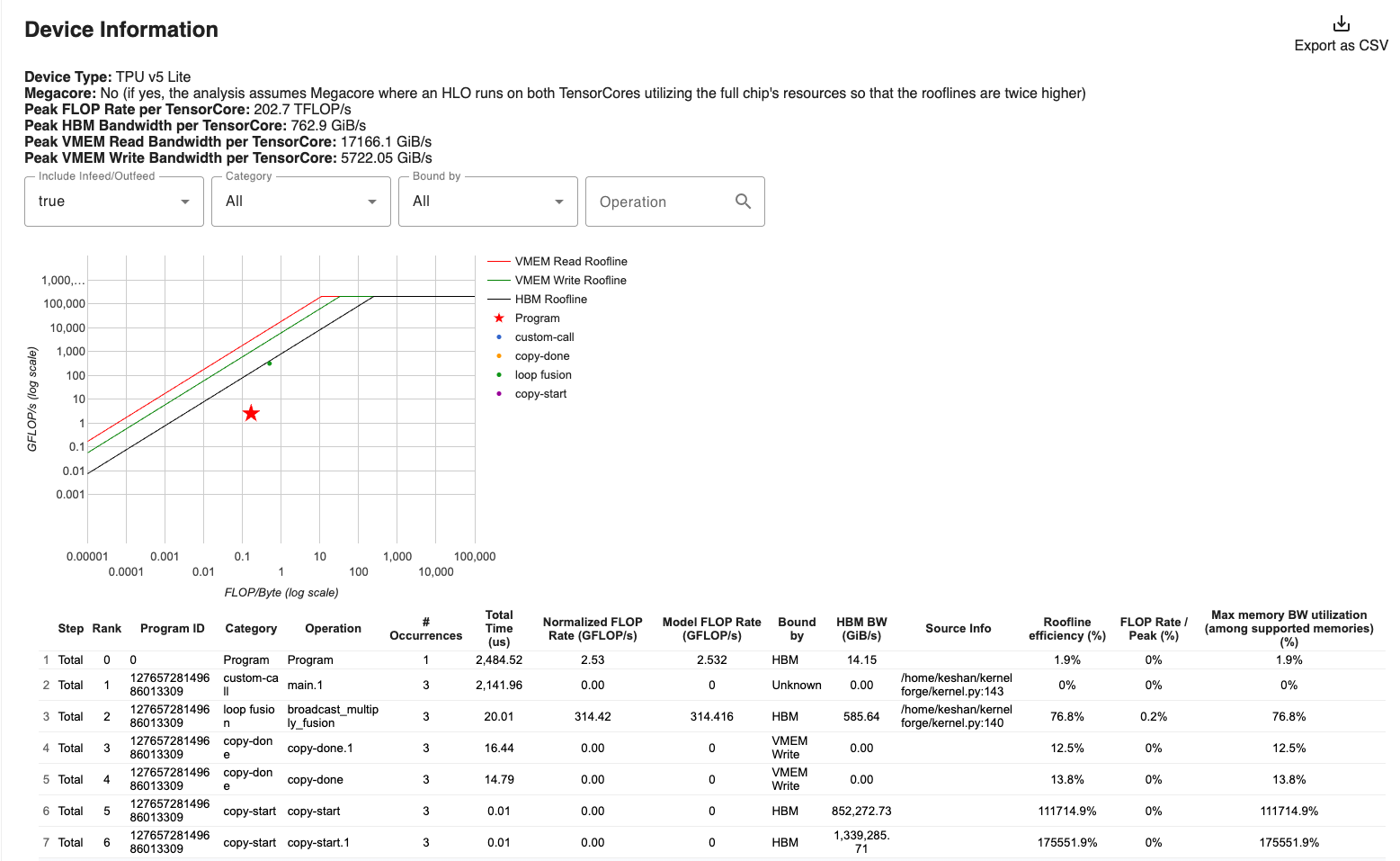1400x861 pixels.
Task: Hide the VMEM Read Roofline series
Action: pos(570,262)
